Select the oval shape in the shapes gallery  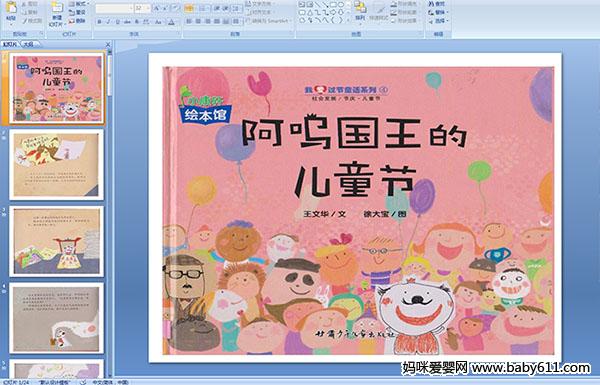pos(341,5)
